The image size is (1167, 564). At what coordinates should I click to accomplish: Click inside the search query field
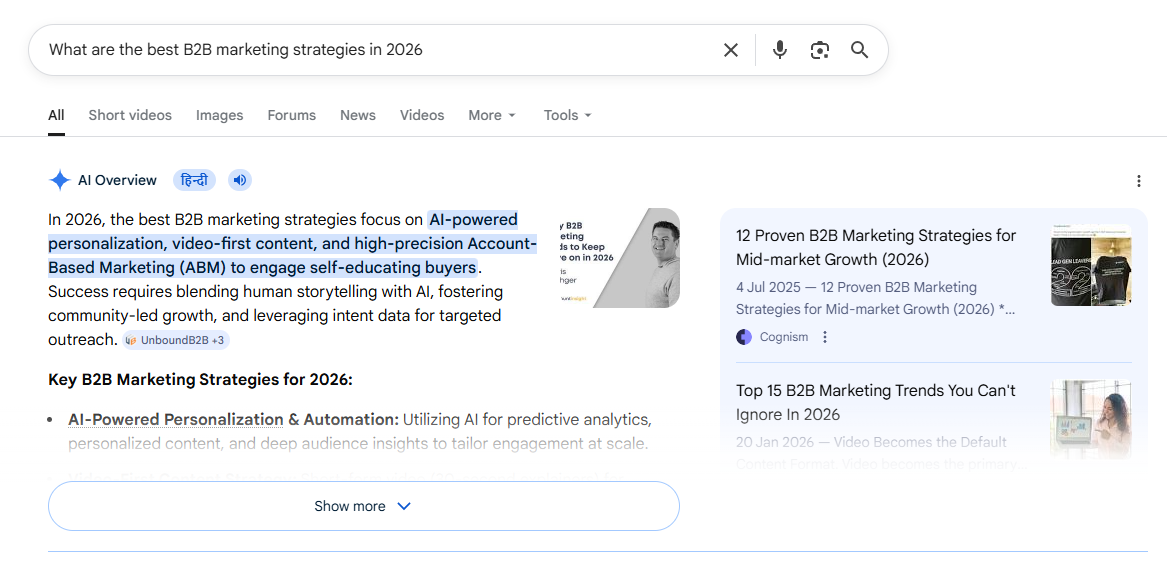(370, 50)
